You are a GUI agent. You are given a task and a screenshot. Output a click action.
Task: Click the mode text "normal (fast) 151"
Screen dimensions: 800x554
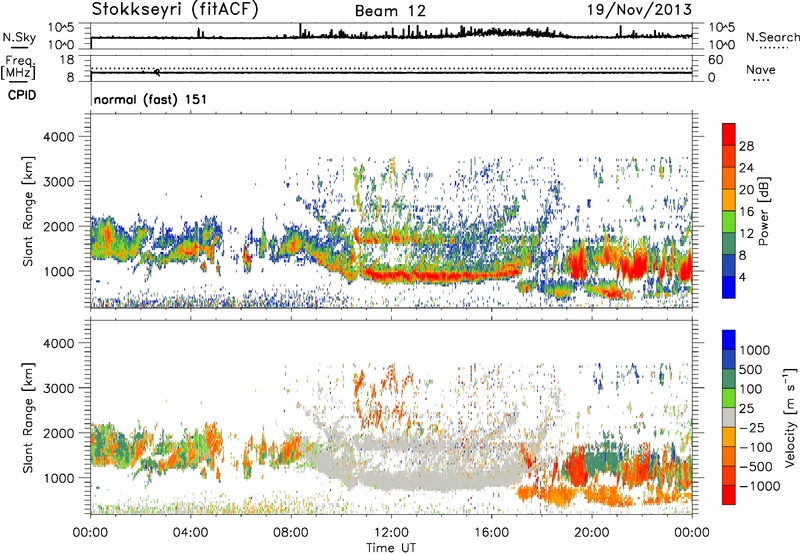point(151,99)
